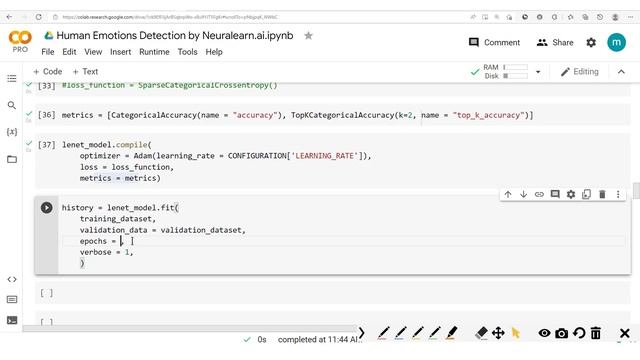Open the RAM/Disk connection dropdown
640x360 pixels.
click(x=538, y=72)
